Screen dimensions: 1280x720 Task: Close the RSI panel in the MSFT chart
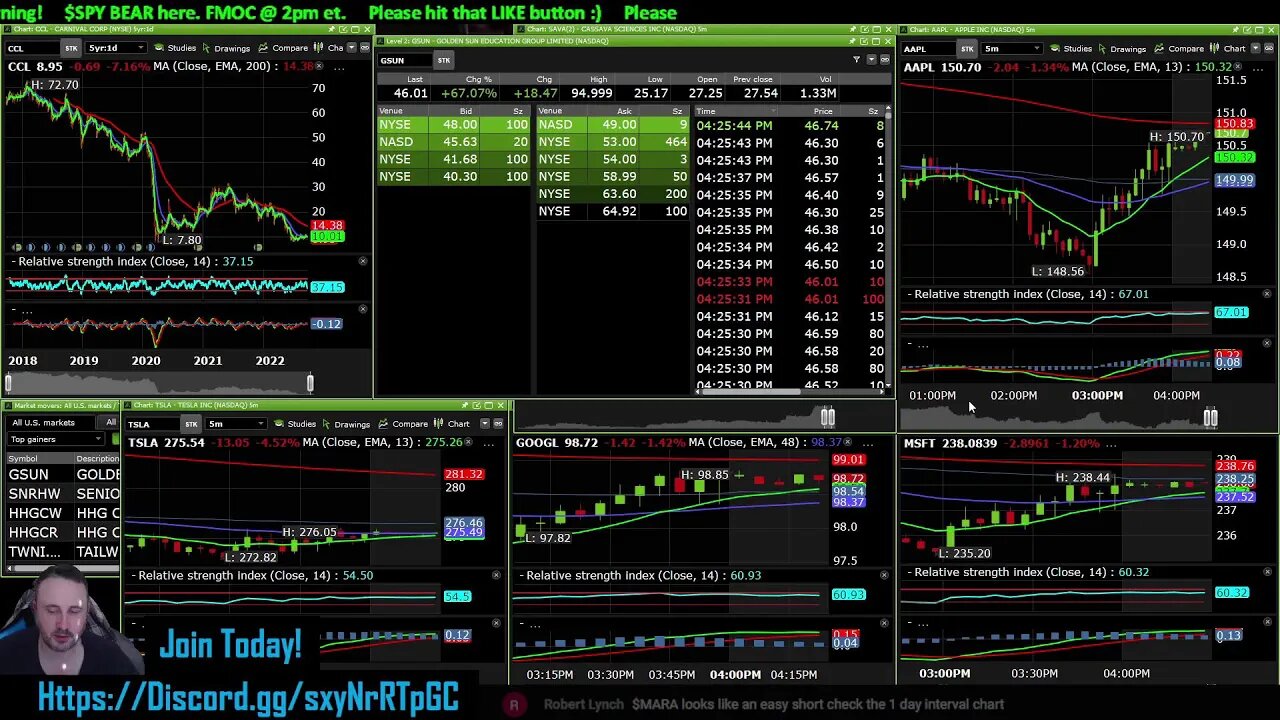click(1267, 572)
